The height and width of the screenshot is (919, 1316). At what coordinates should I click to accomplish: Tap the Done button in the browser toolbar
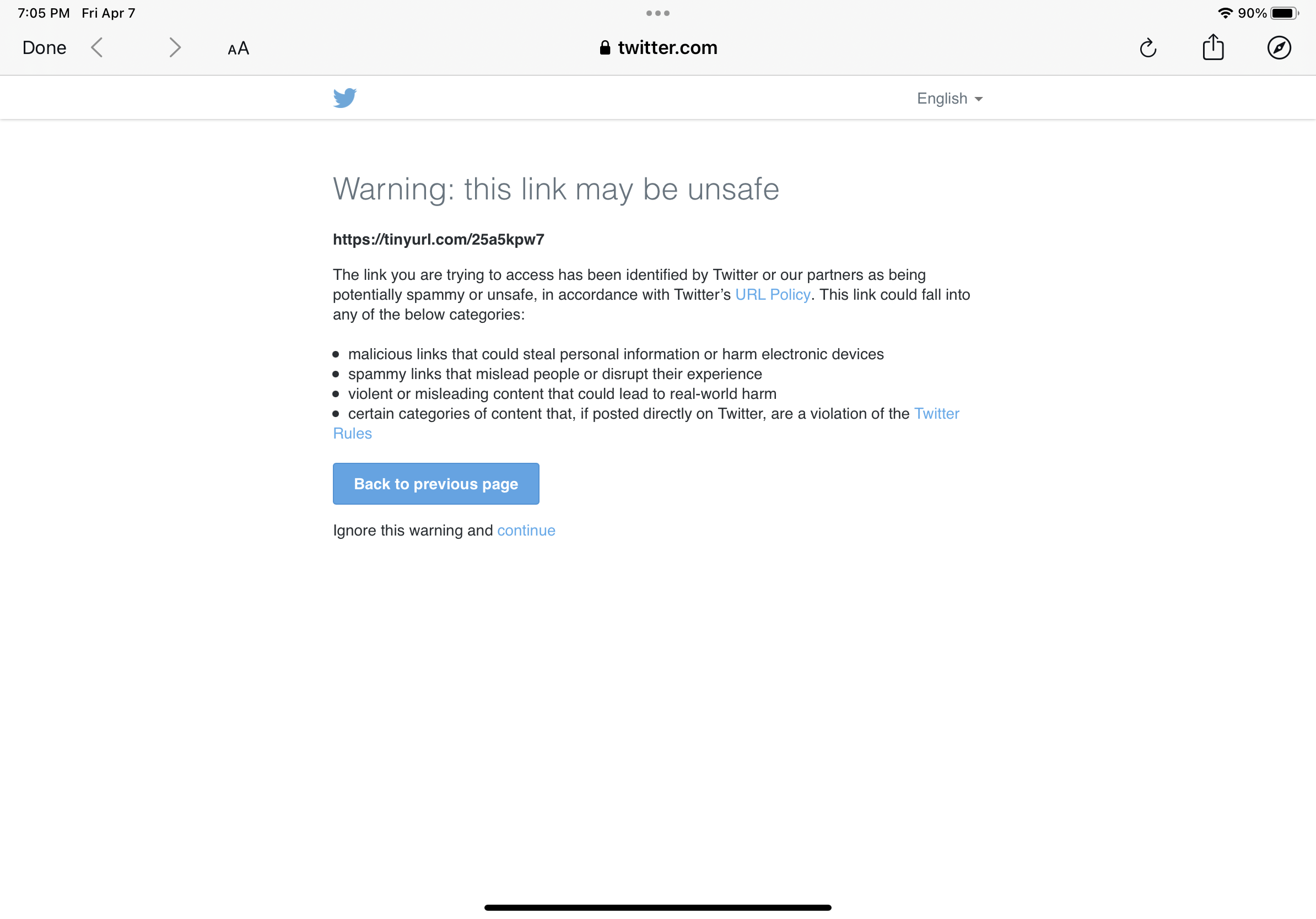point(44,47)
